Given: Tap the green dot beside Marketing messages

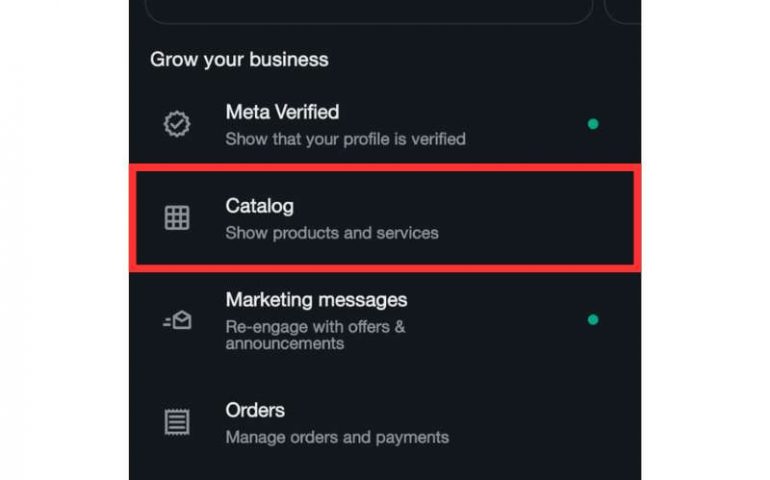Looking at the screenshot, I should 593,320.
